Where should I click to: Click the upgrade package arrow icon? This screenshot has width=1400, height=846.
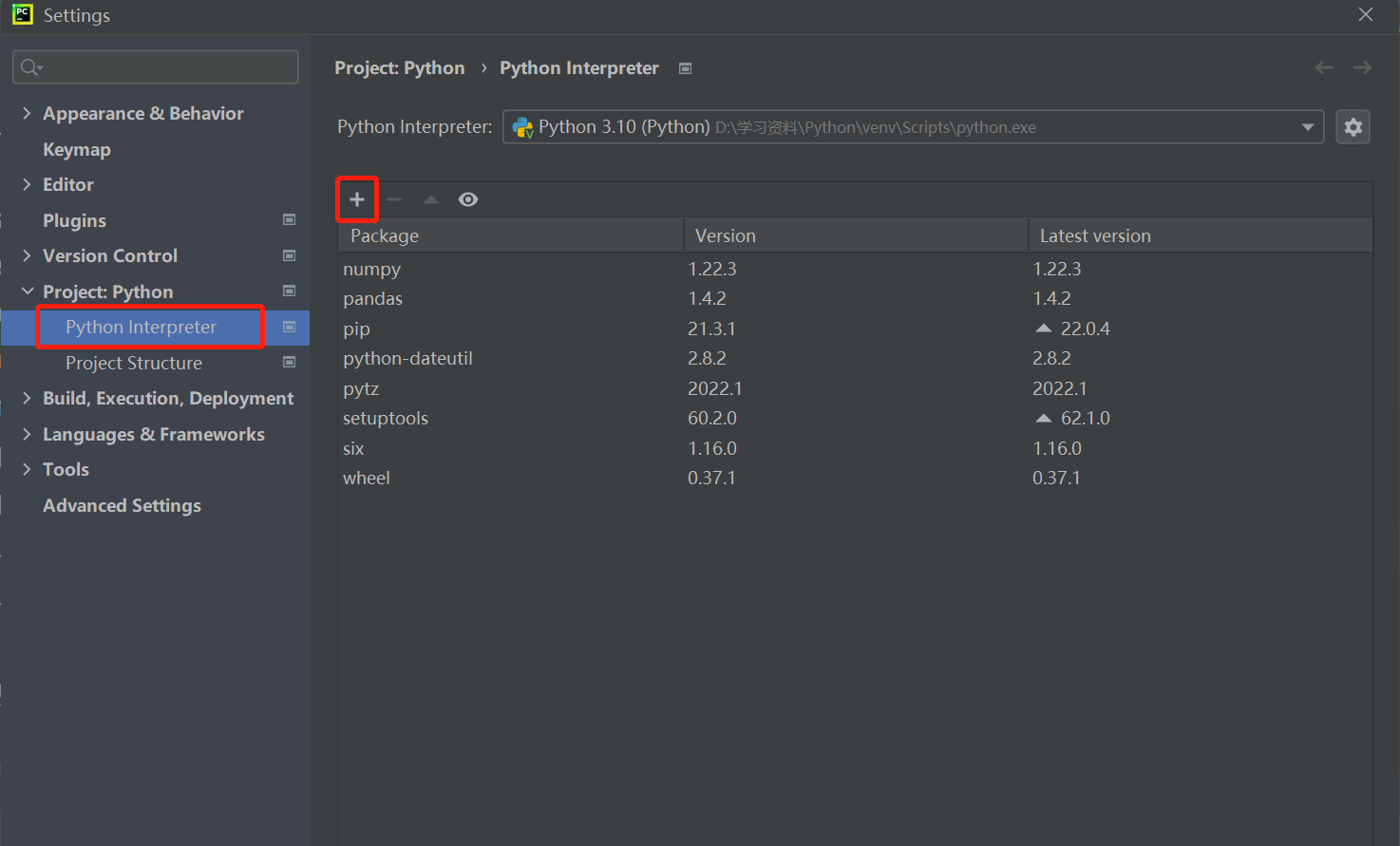tap(431, 199)
